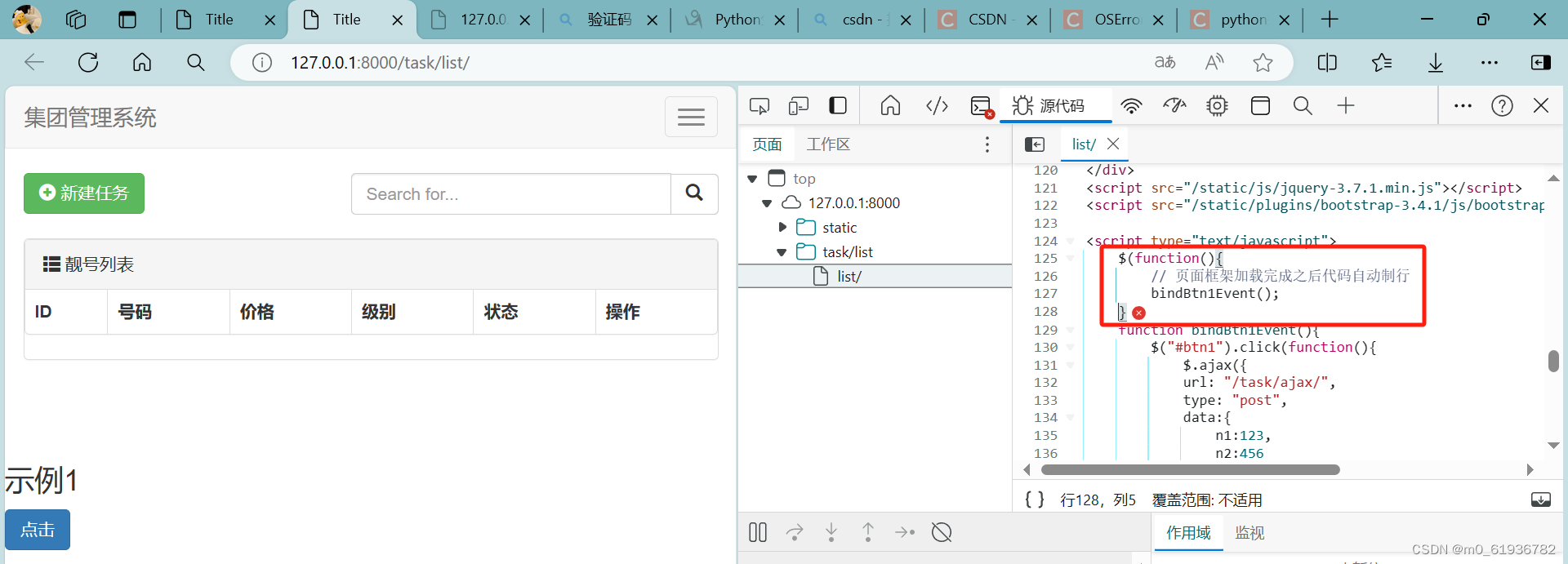Select the 作用域 scope tab
The height and width of the screenshot is (564, 1568).
pos(1188,533)
